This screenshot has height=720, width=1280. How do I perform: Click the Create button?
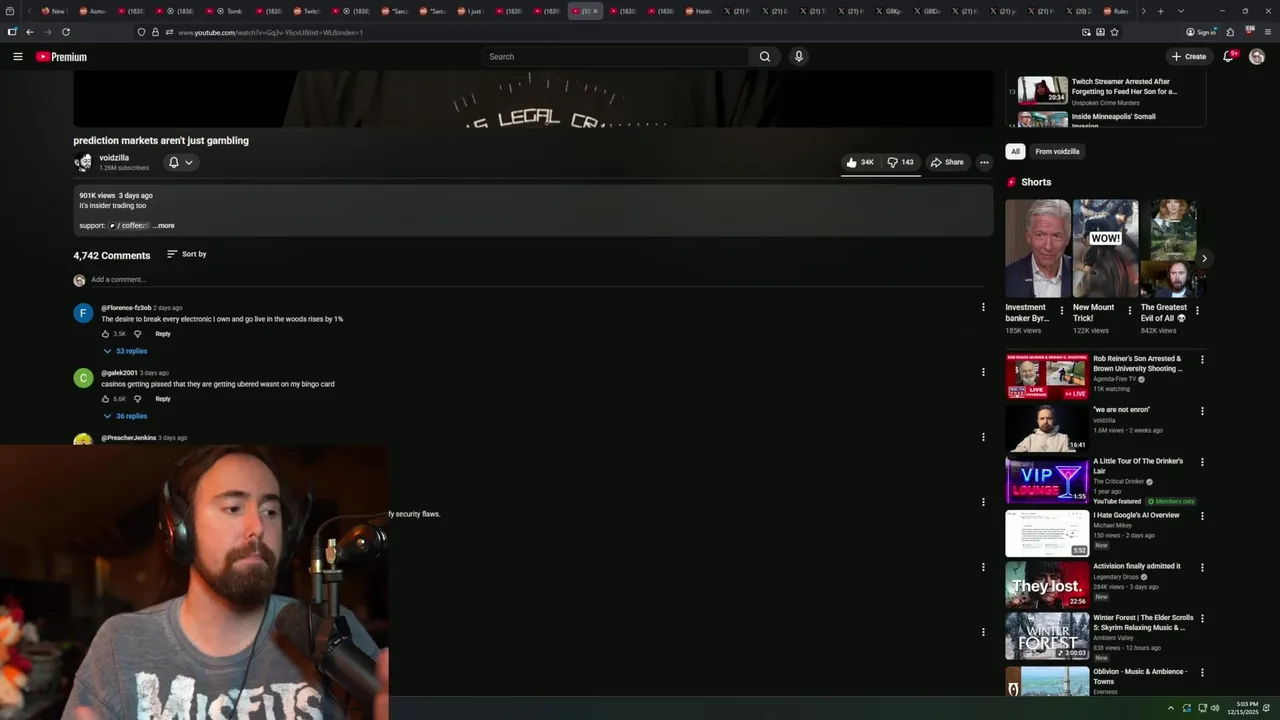click(1189, 57)
